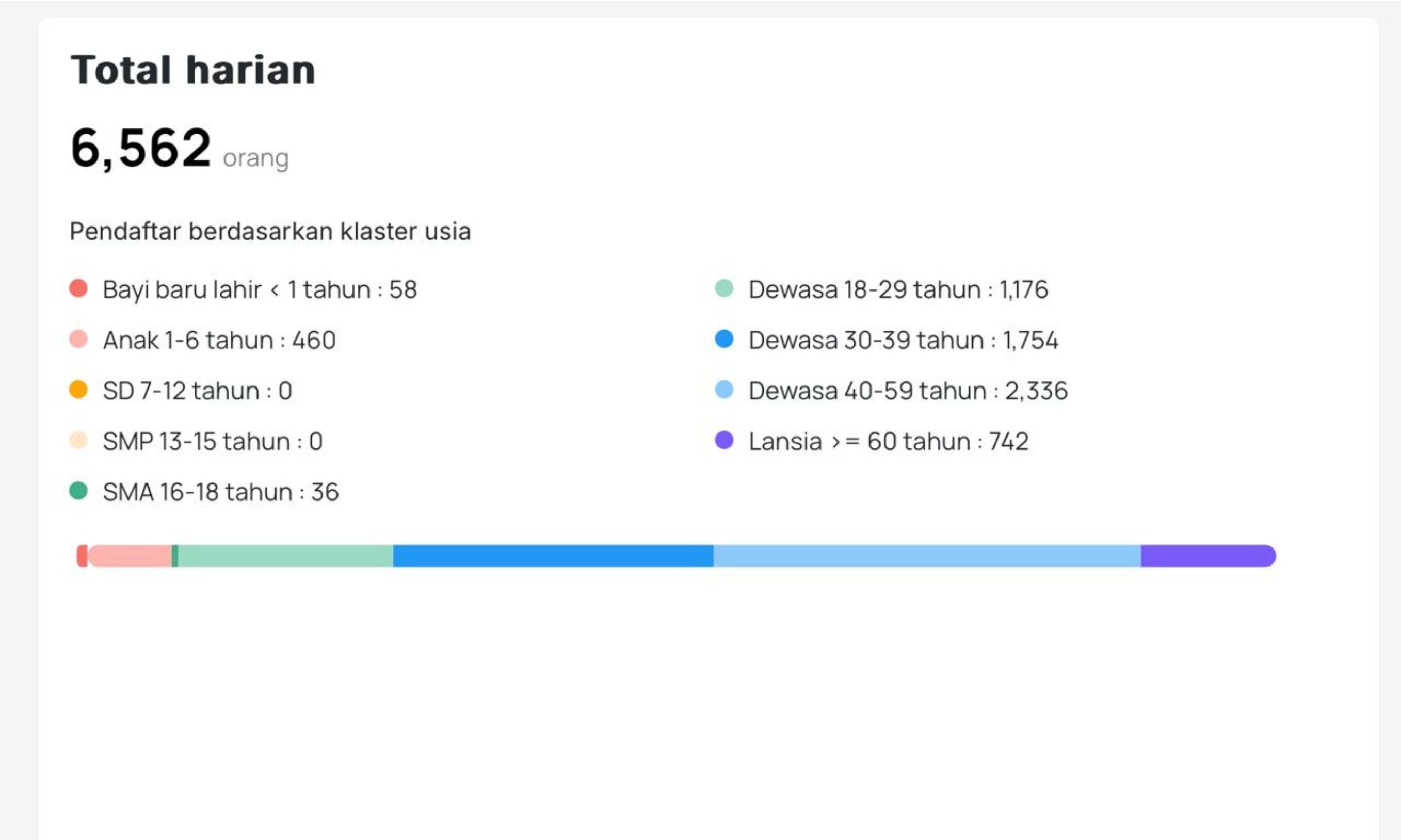Click the "orang" unit label
The width and height of the screenshot is (1401, 840).
(256, 158)
